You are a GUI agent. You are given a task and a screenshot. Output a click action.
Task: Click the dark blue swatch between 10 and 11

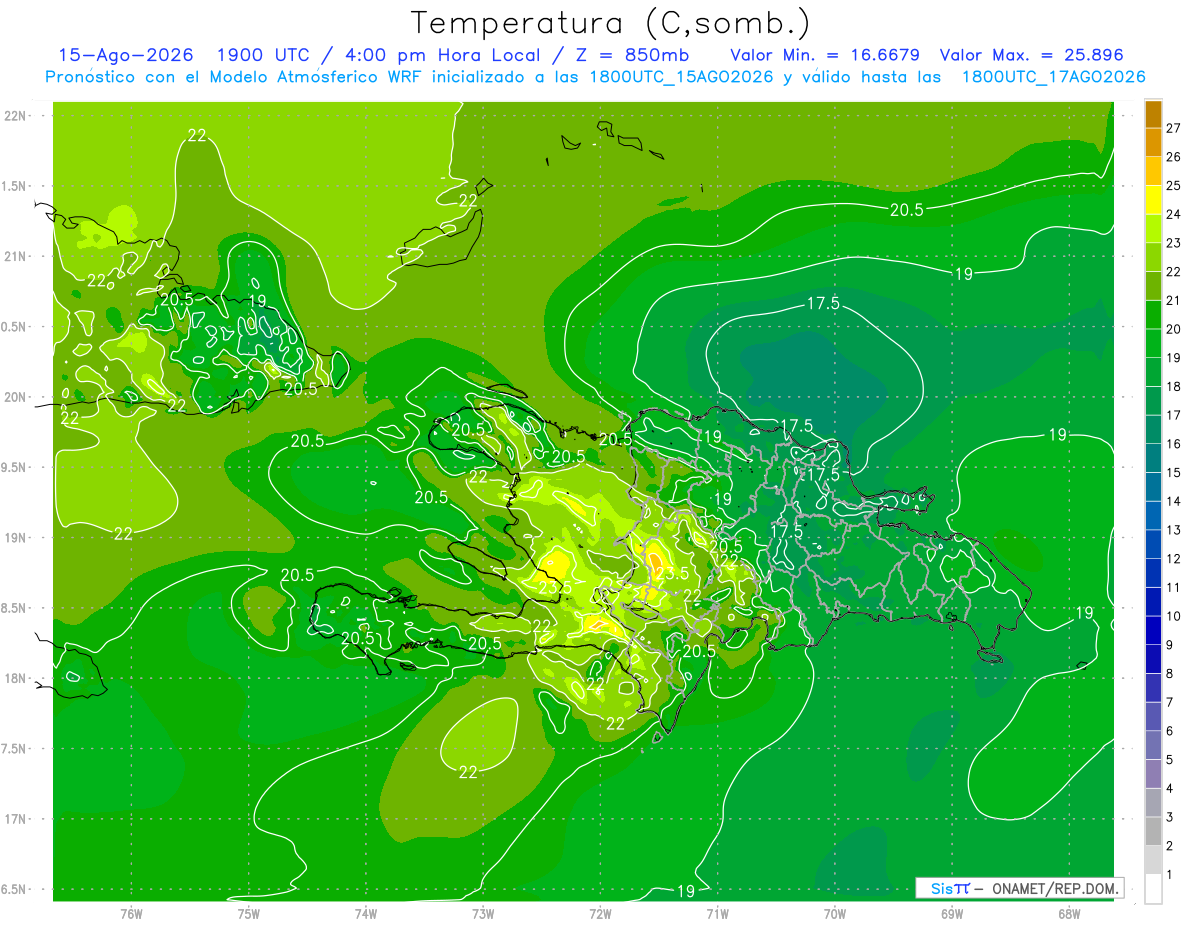tap(1153, 601)
